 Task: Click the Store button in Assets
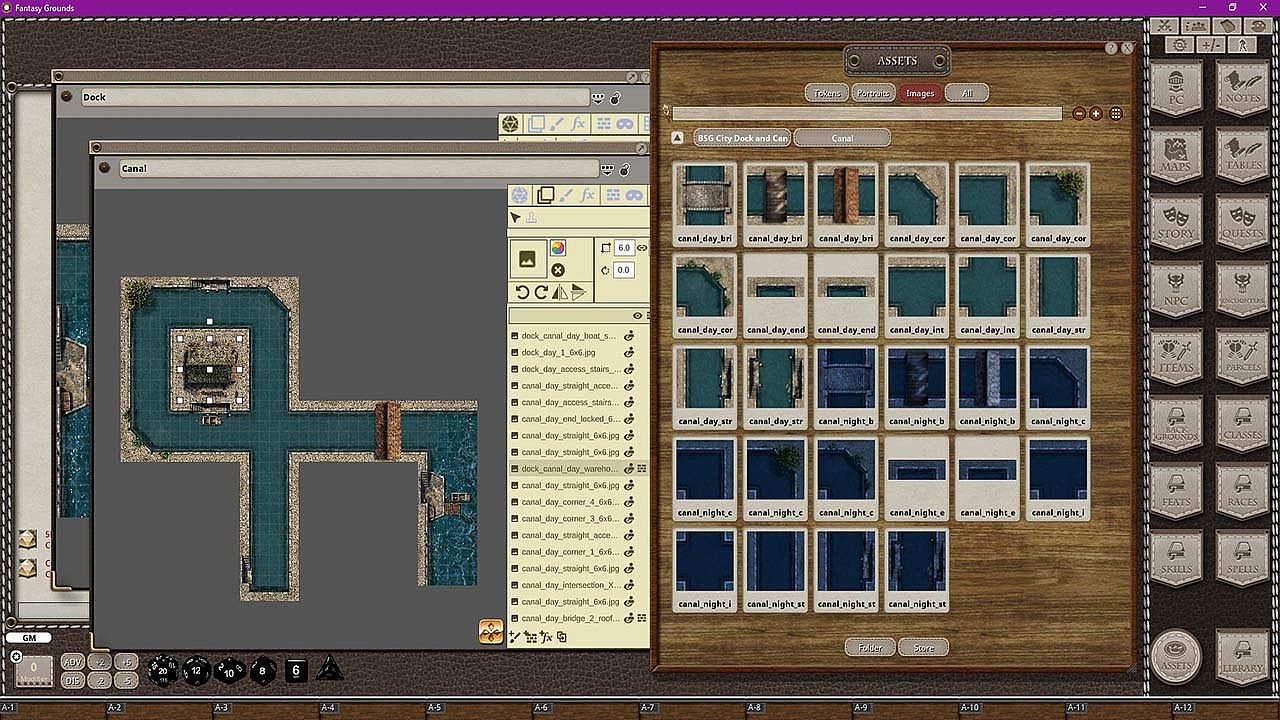924,648
